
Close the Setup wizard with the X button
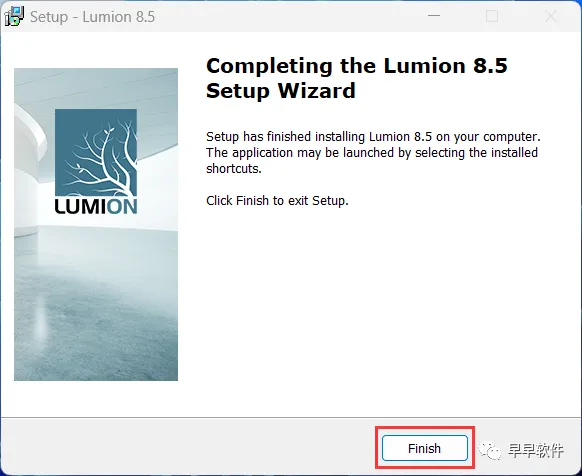[x=551, y=16]
